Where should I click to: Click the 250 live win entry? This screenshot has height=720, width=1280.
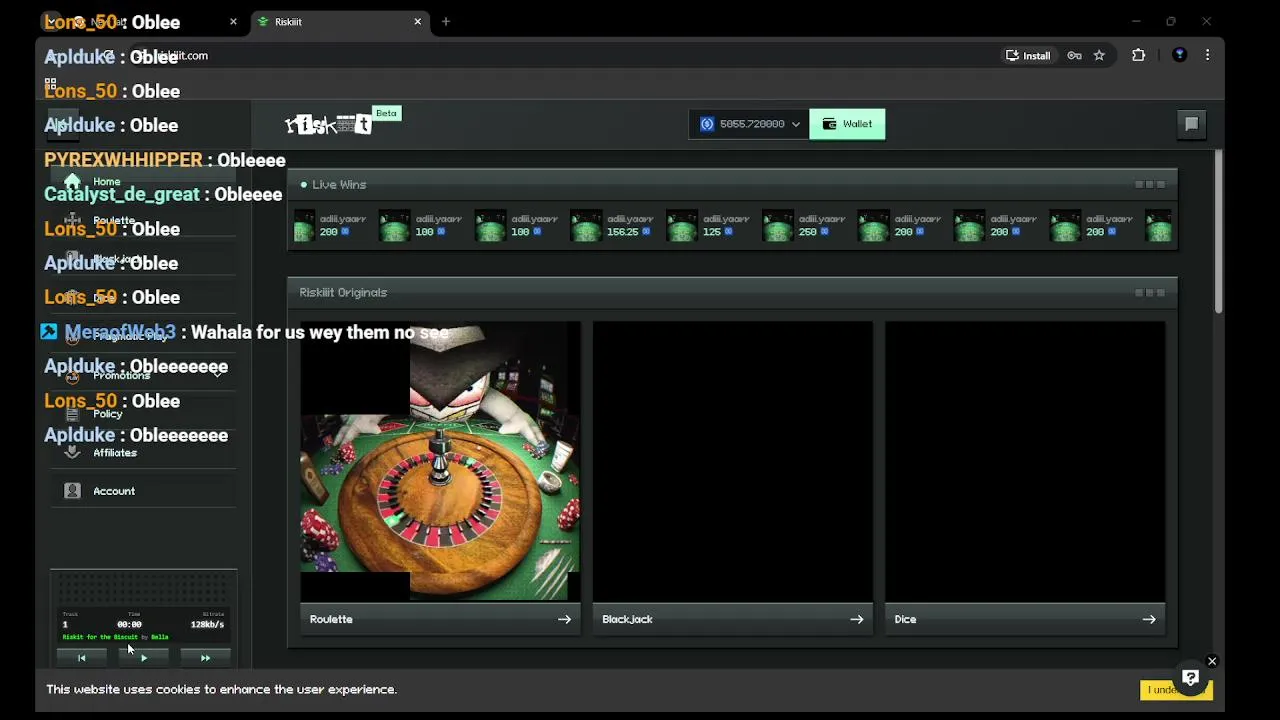point(804,226)
